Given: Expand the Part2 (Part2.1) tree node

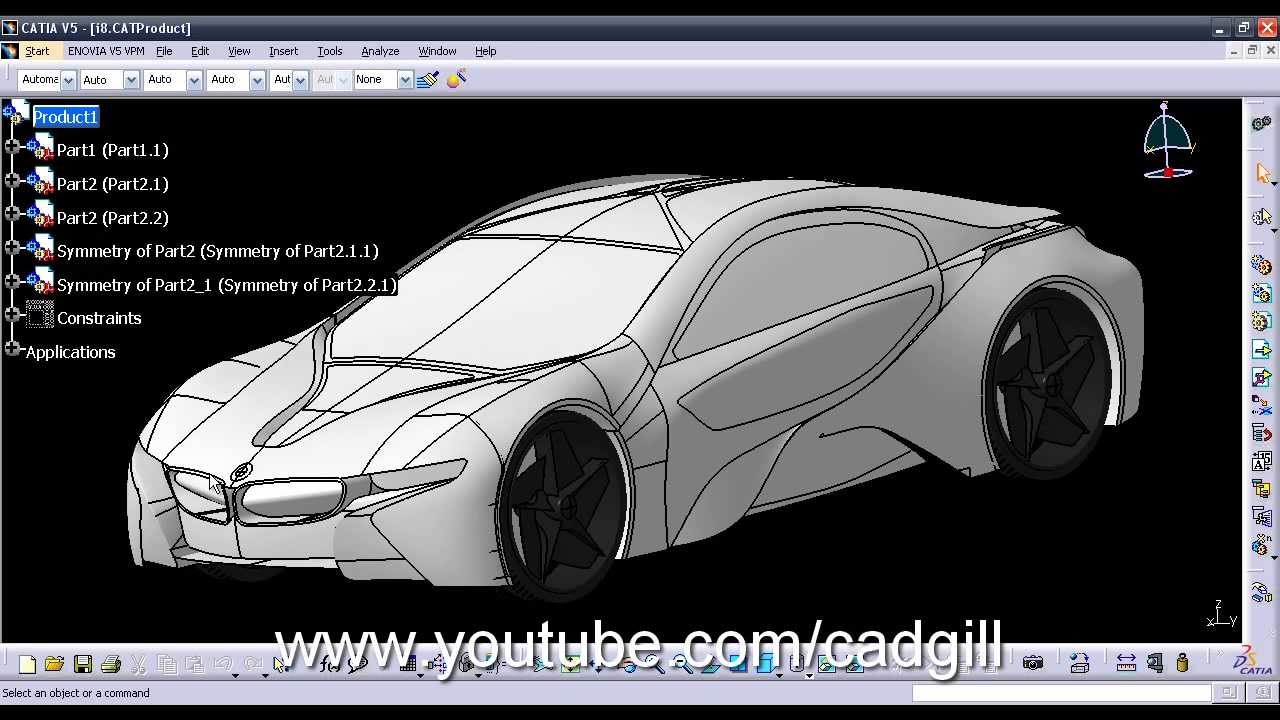Looking at the screenshot, I should pyautogui.click(x=12, y=181).
